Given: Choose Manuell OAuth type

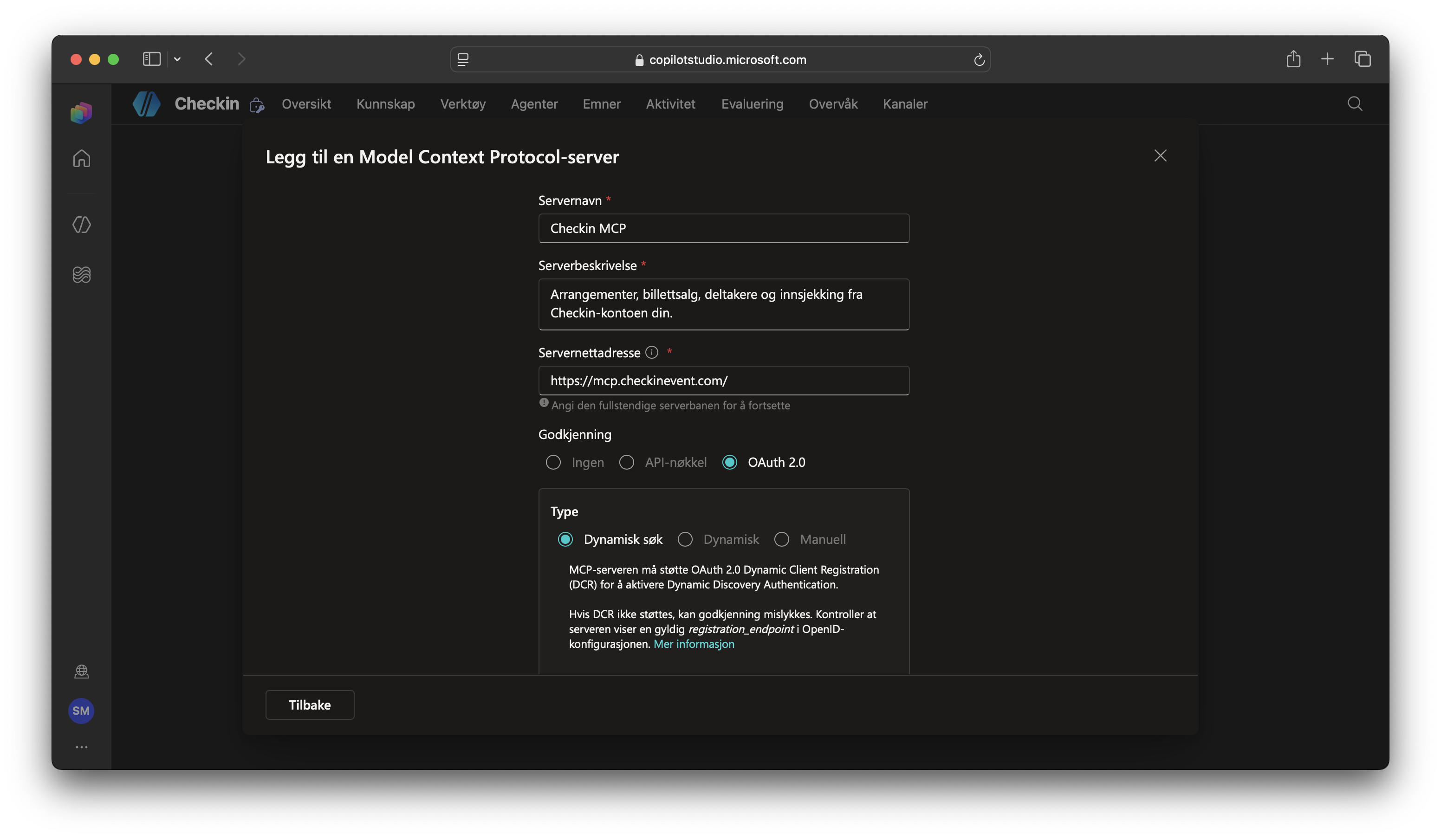Looking at the screenshot, I should [782, 539].
